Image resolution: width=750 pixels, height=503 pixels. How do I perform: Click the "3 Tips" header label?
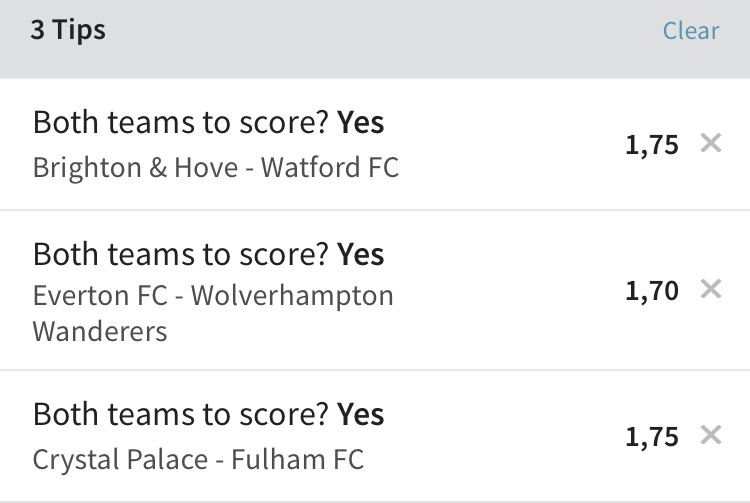click(x=68, y=30)
